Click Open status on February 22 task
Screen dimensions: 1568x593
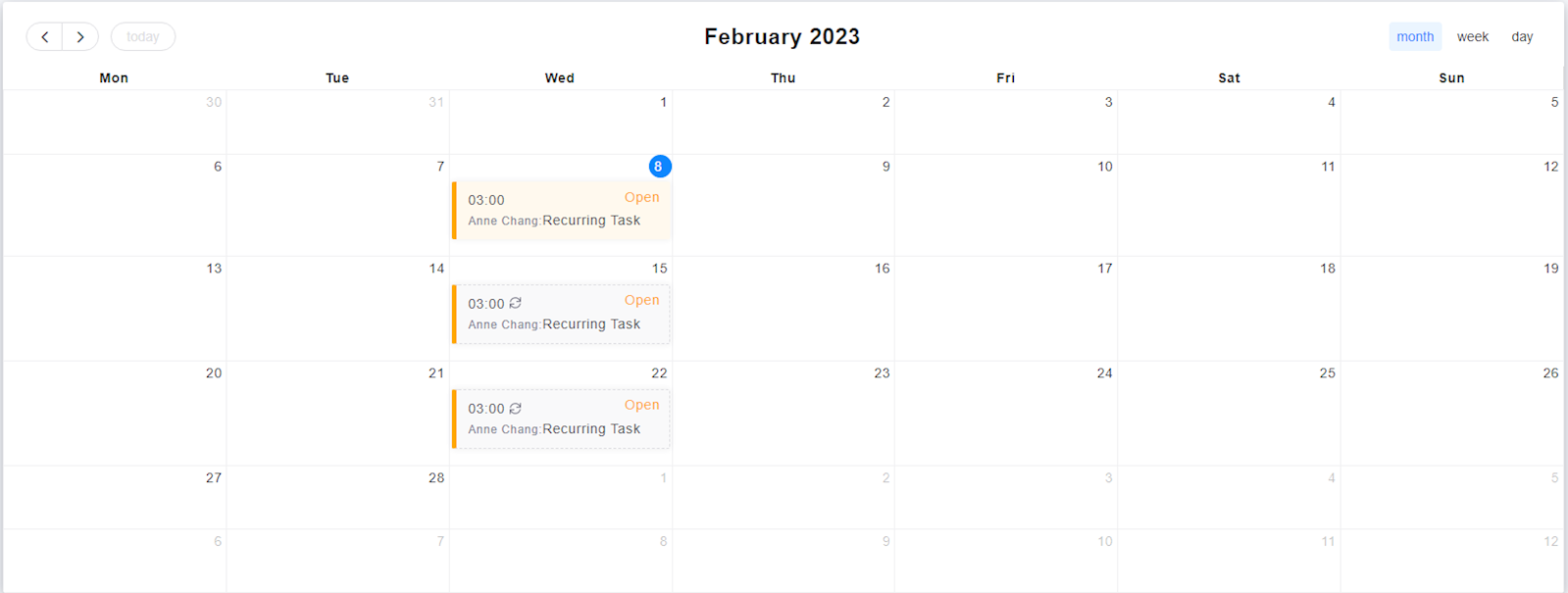click(641, 405)
